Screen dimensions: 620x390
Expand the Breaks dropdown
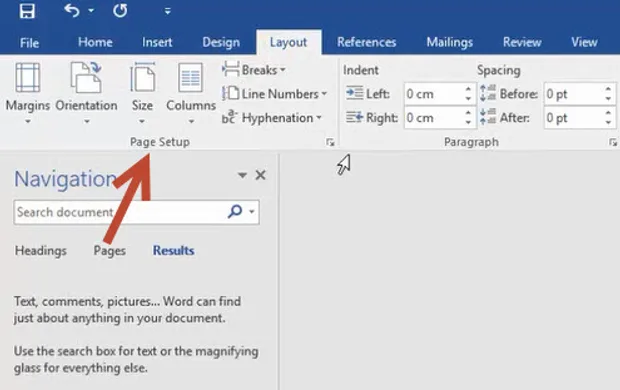254,70
